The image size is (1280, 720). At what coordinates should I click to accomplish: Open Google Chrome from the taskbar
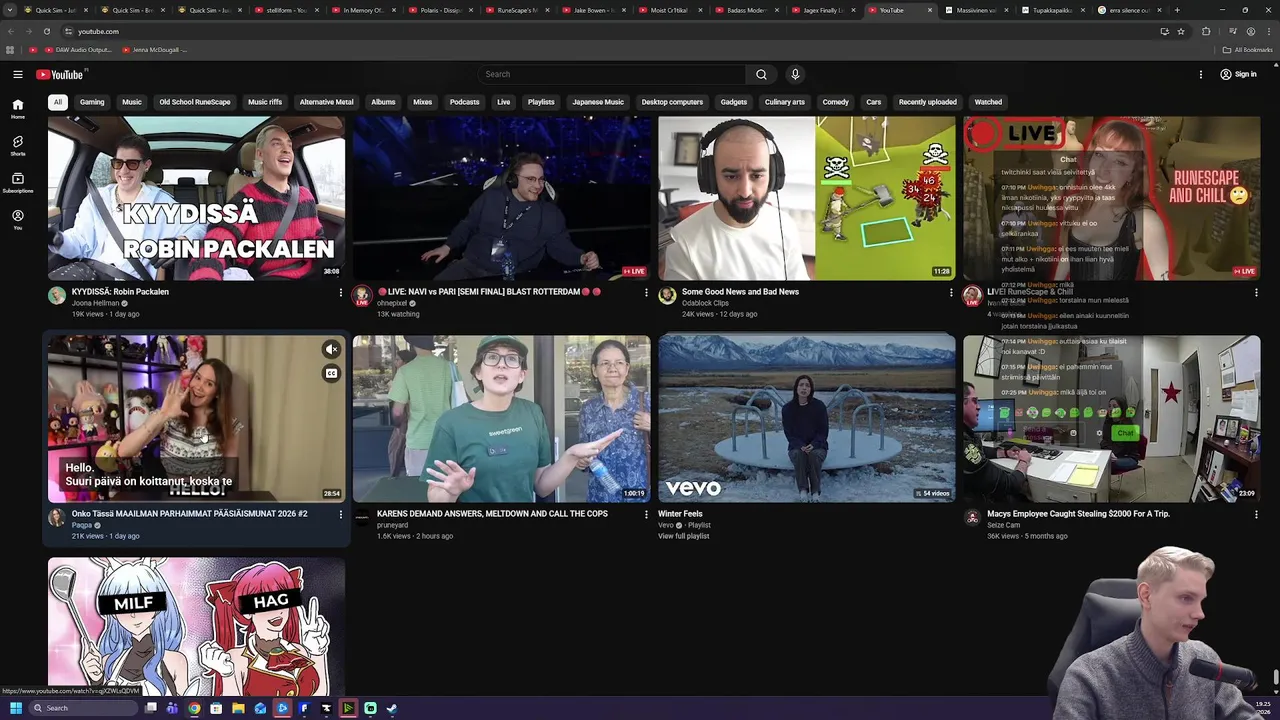tap(194, 708)
